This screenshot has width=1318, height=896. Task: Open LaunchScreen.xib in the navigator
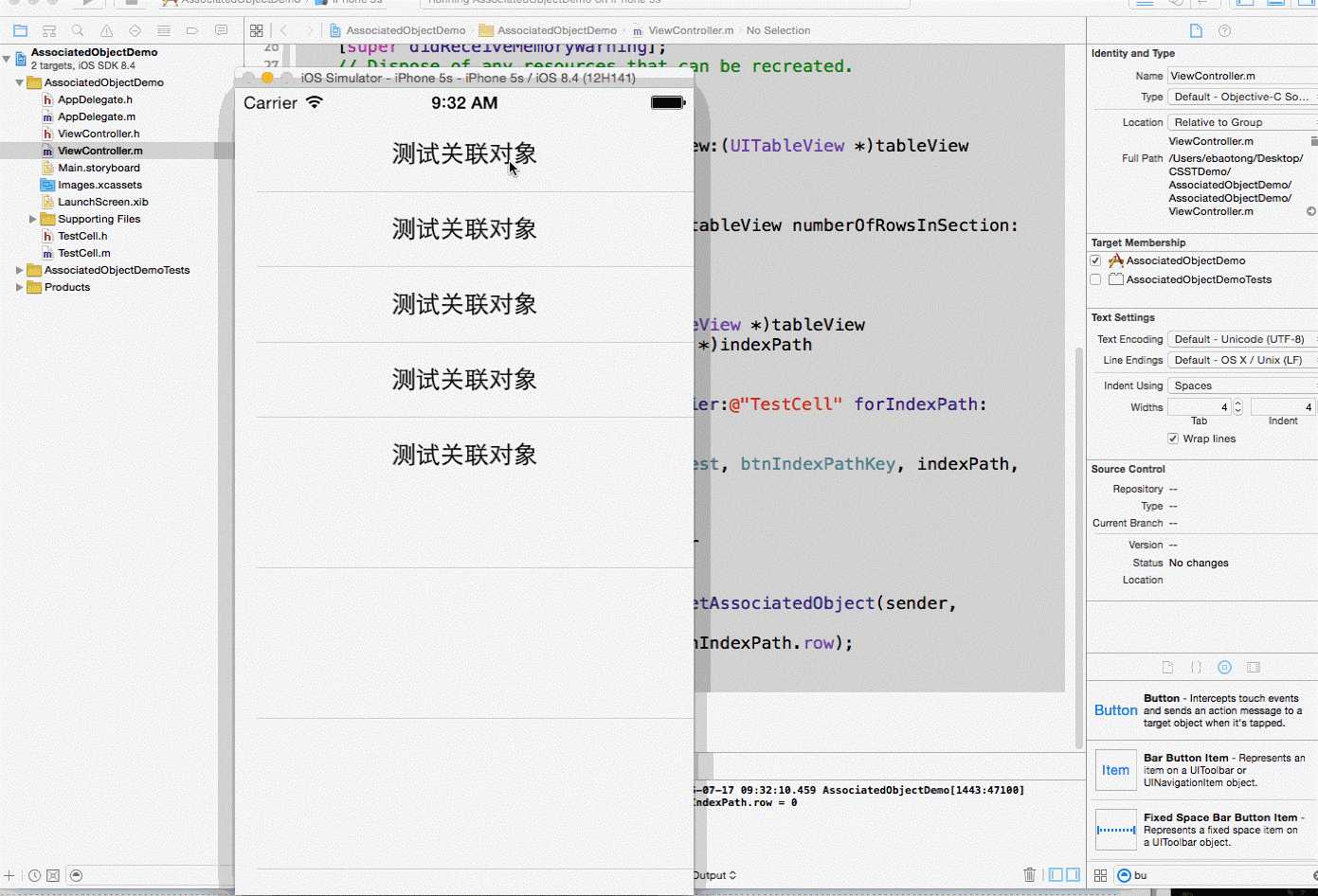102,202
